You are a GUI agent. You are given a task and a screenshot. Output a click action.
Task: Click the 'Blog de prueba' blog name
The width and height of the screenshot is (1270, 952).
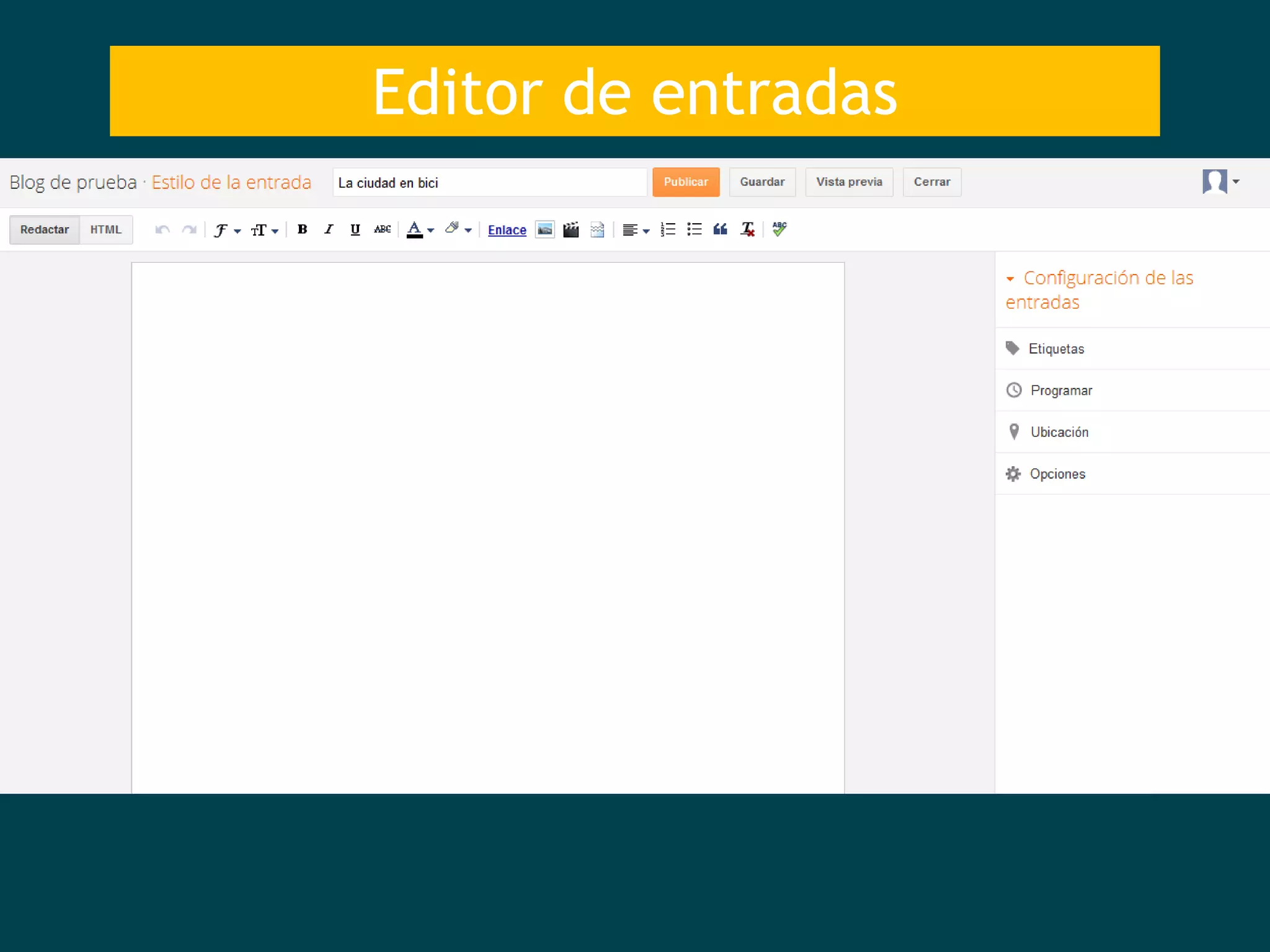(73, 182)
